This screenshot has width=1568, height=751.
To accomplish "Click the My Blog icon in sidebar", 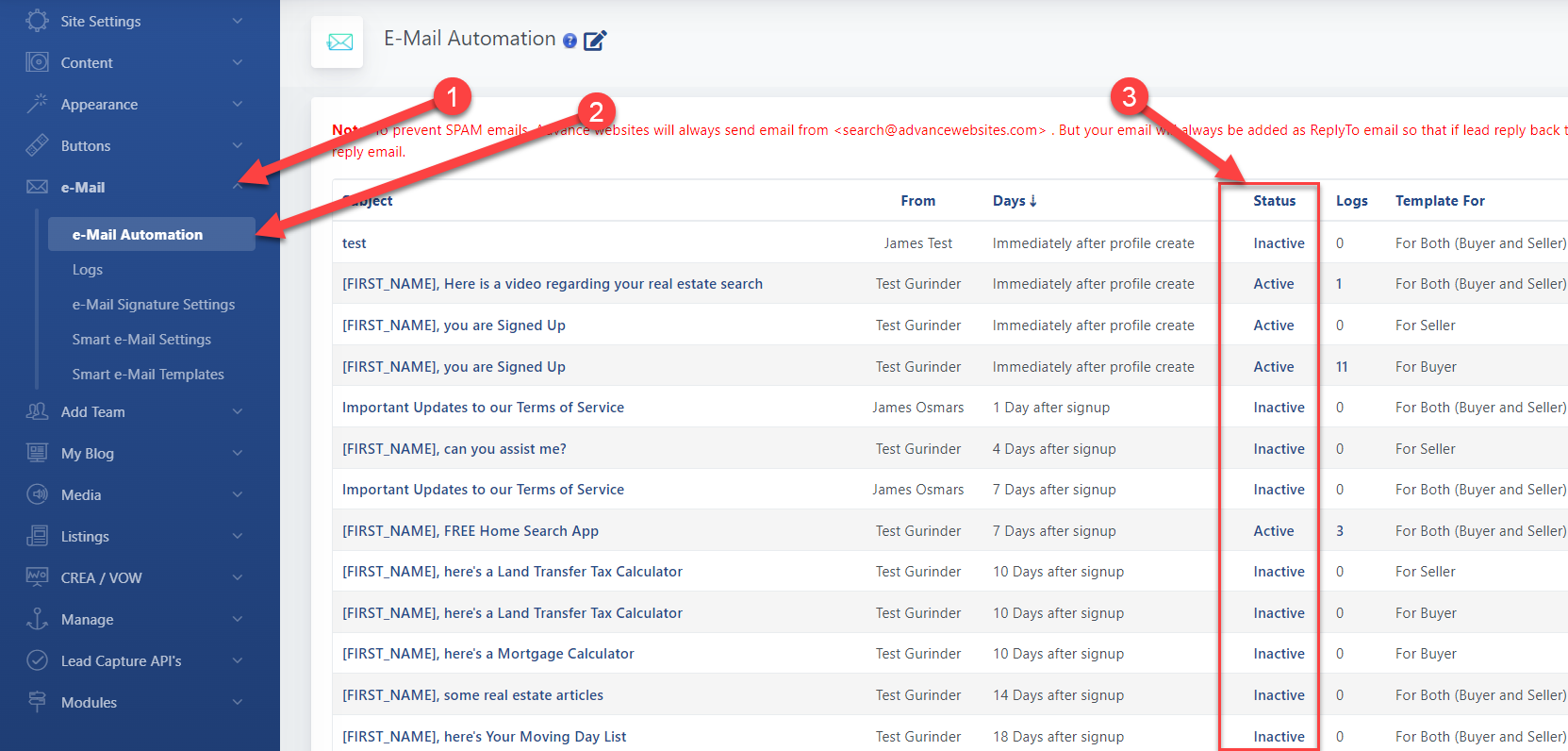I will pos(37,453).
